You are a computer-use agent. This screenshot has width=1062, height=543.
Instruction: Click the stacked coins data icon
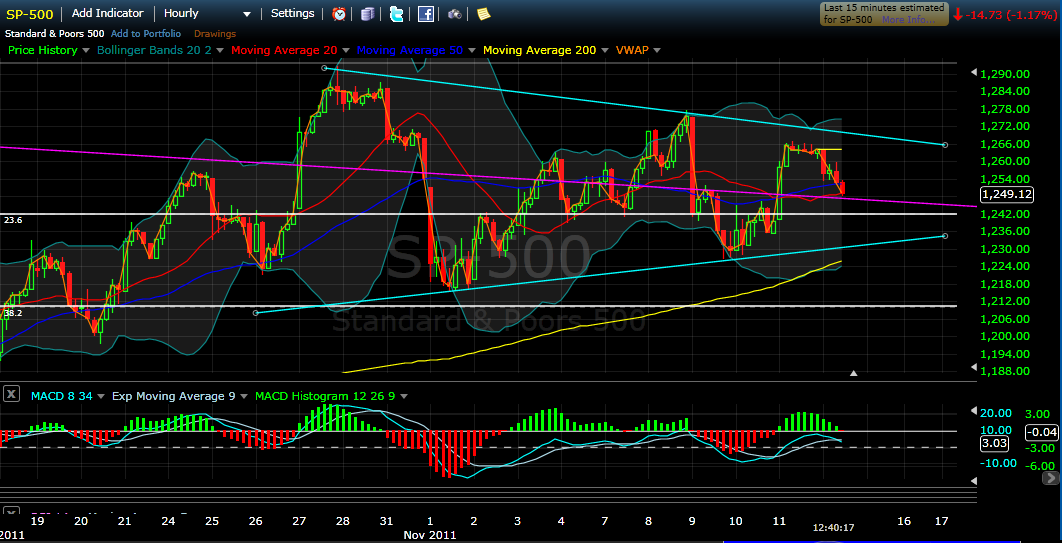pos(367,14)
